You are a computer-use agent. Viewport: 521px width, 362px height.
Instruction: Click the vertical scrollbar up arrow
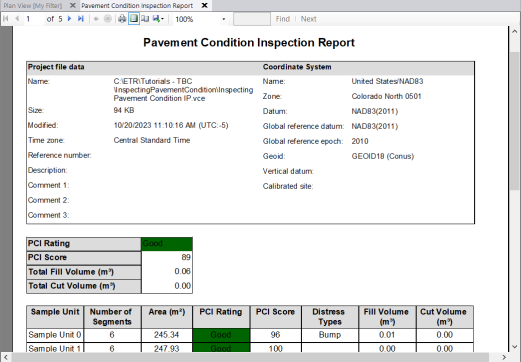coord(515,31)
